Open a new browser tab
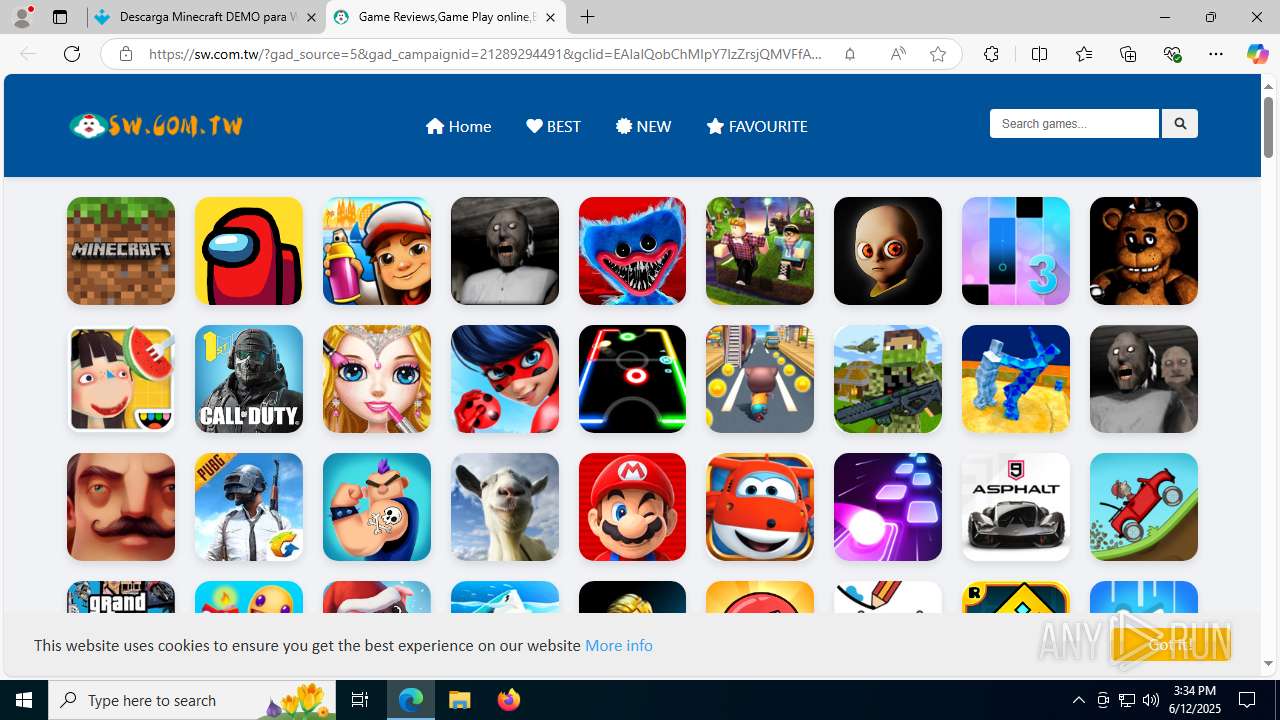Viewport: 1280px width, 720px height. click(x=588, y=17)
